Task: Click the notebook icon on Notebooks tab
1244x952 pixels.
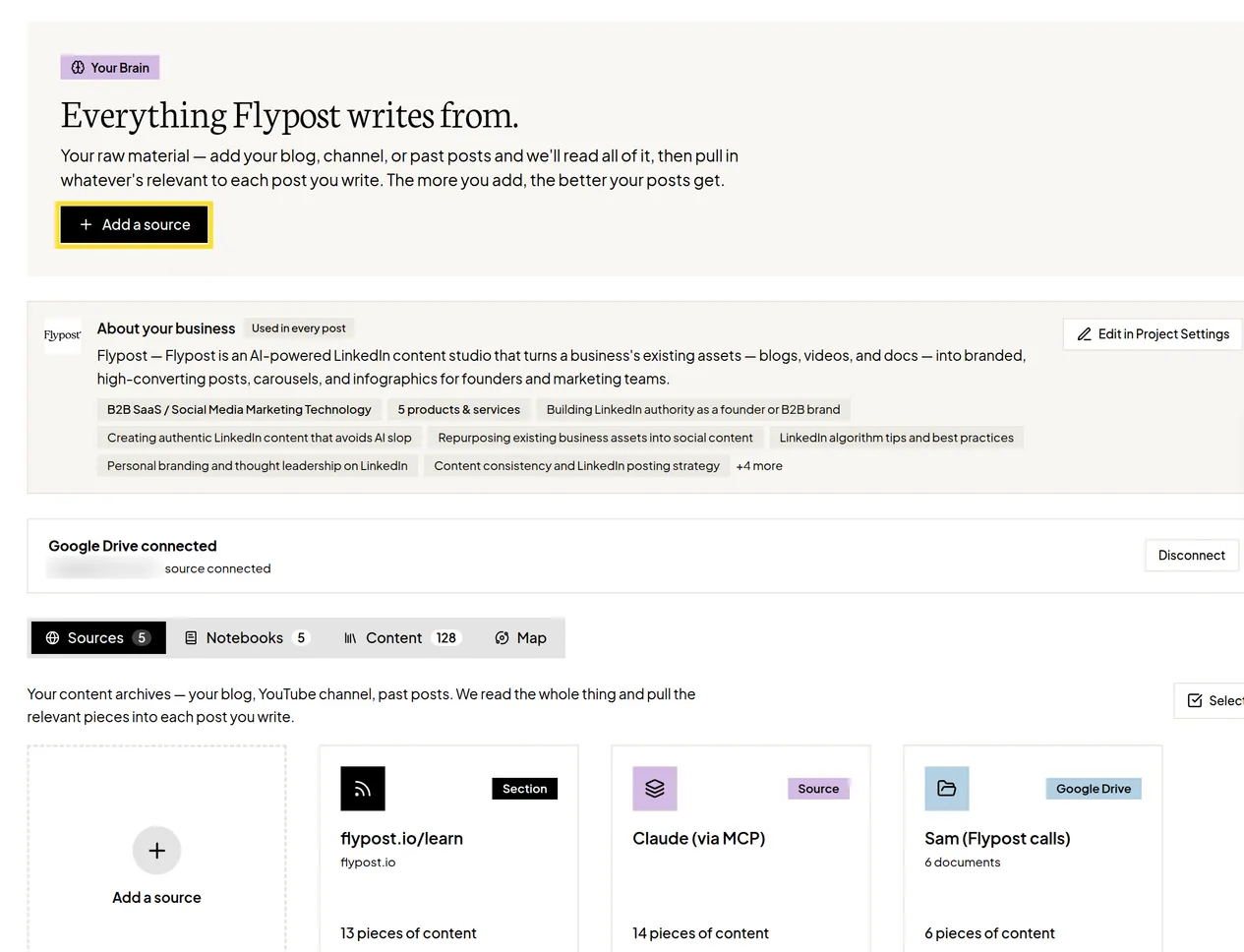Action: tap(192, 638)
